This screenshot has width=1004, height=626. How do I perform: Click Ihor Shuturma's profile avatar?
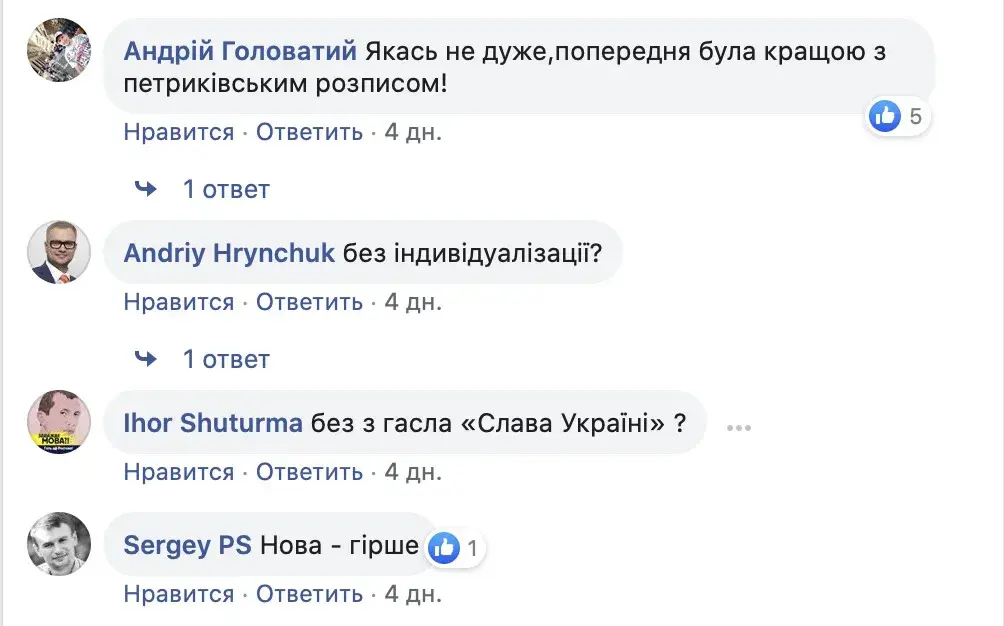tap(59, 421)
